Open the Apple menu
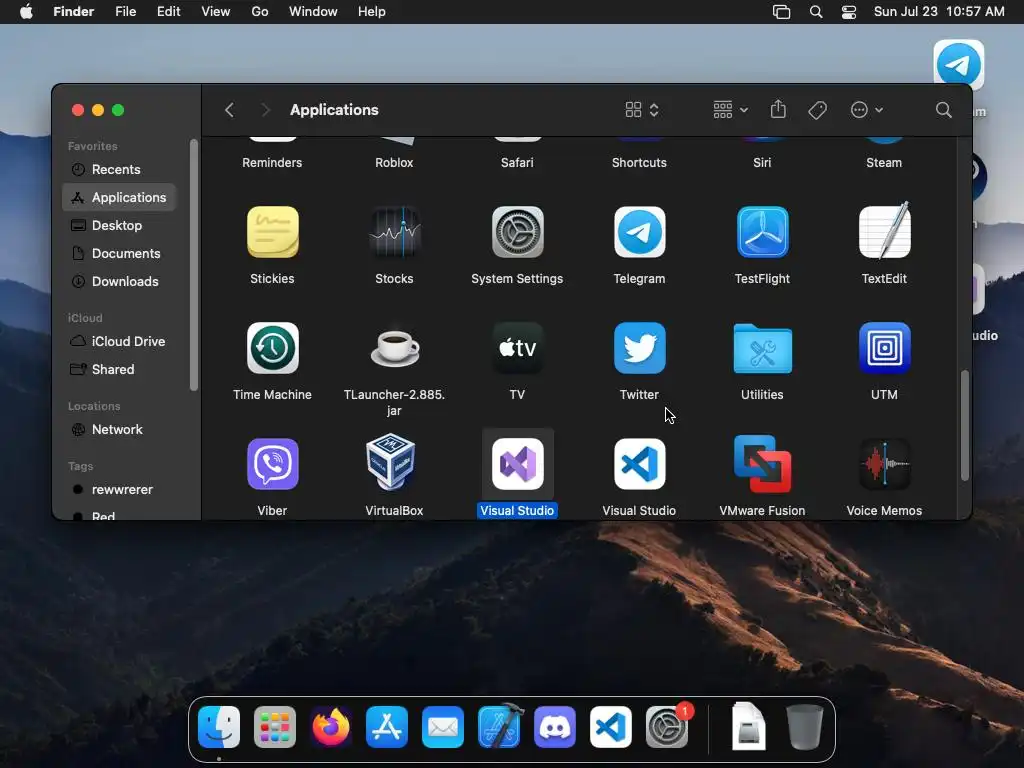This screenshot has width=1024, height=768. pyautogui.click(x=26, y=12)
